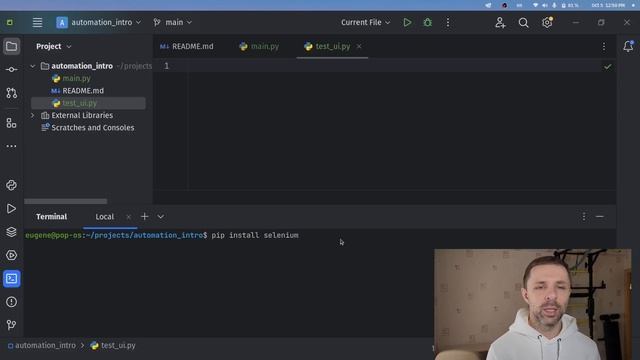This screenshot has width=640, height=360.
Task: Open the main branch dropdown
Action: coord(173,22)
